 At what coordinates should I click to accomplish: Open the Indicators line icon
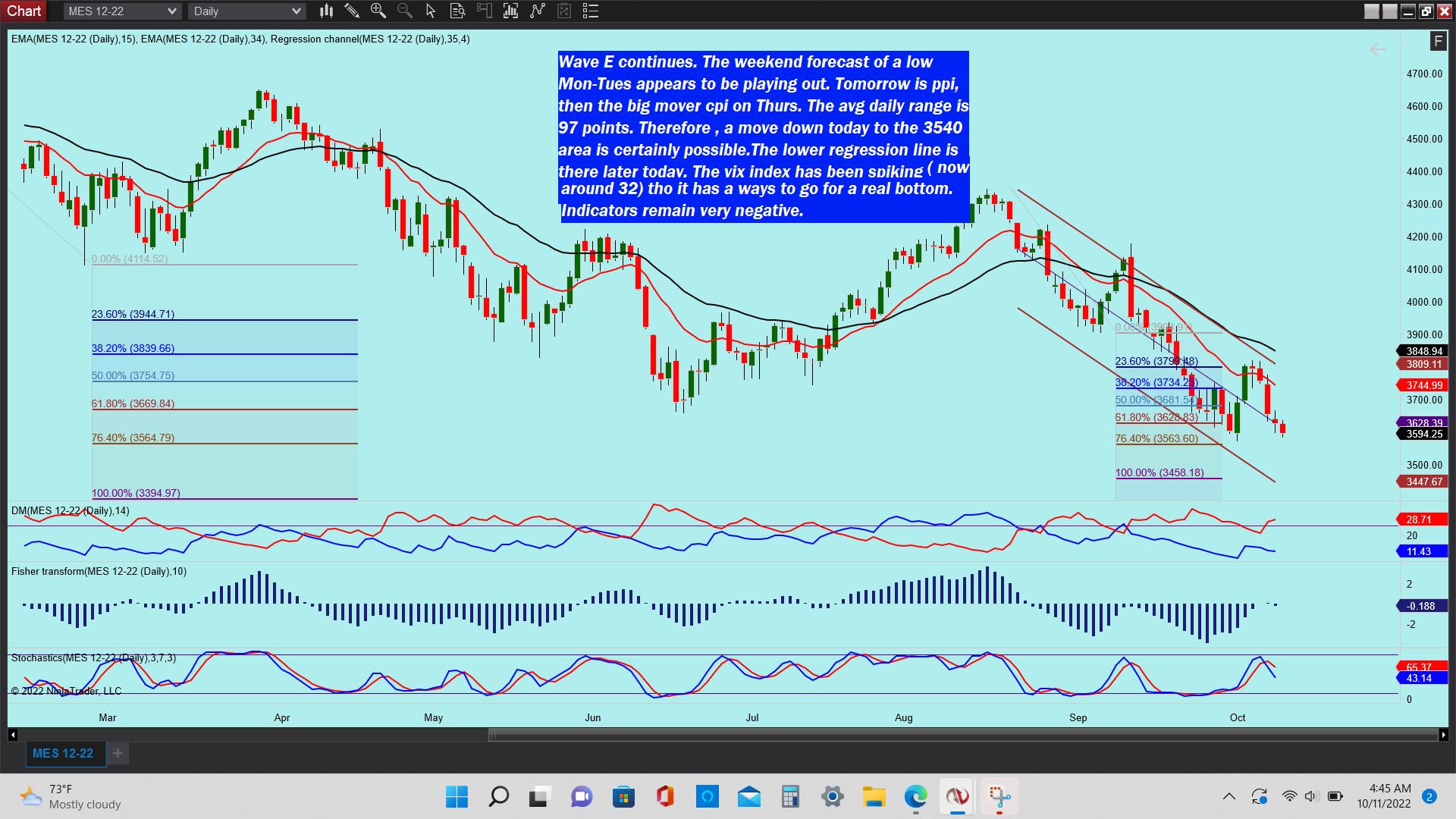pos(538,11)
